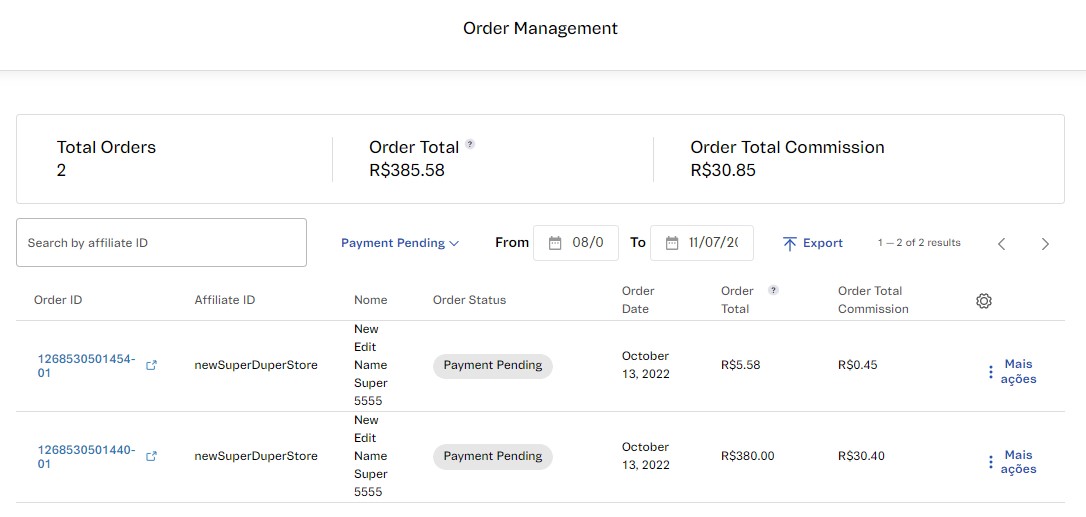Screen dimensions: 1086x517
Task: Open order 1268530501454-01 link
Action: point(86,366)
